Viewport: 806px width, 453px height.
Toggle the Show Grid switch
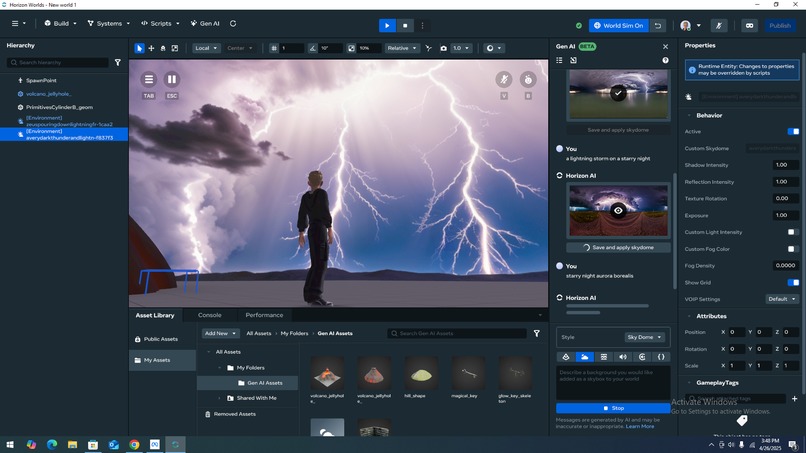click(793, 282)
